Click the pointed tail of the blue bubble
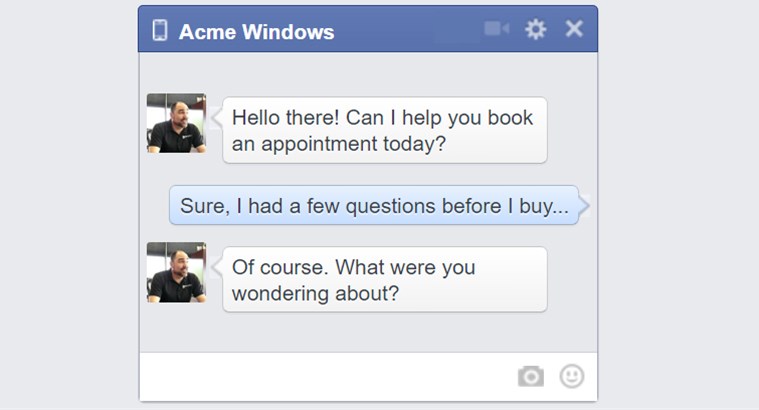Viewport: 759px width, 410px height. click(584, 206)
